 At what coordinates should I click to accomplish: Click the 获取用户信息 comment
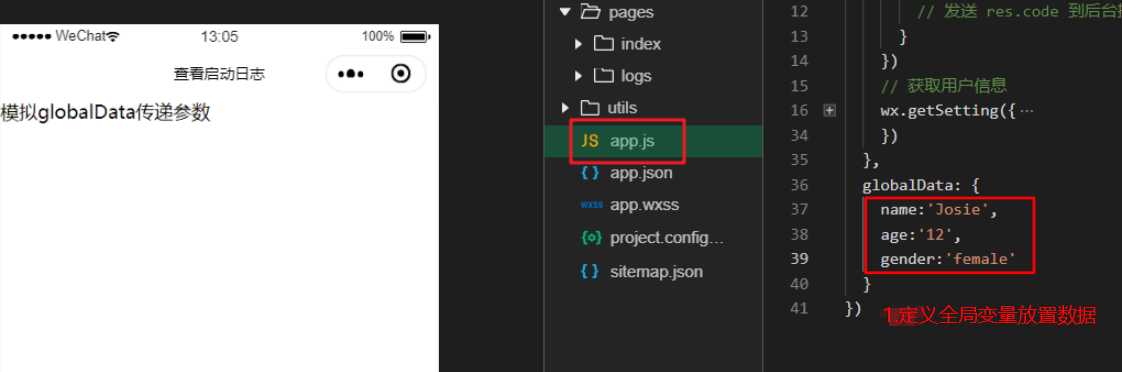(x=944, y=86)
